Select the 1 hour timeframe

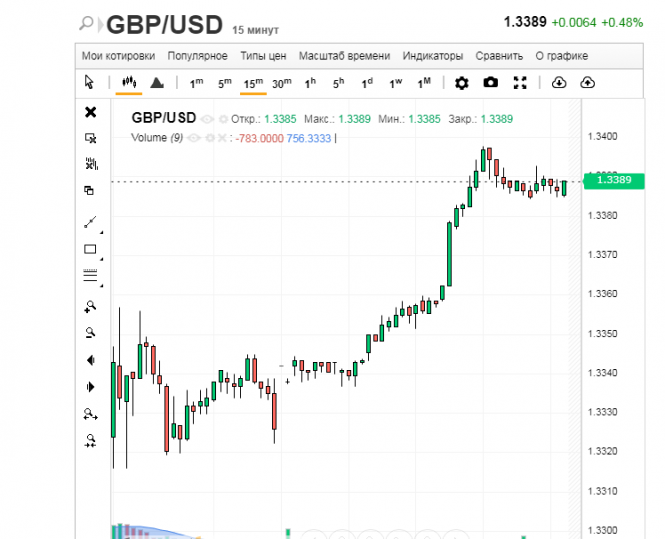tap(310, 83)
